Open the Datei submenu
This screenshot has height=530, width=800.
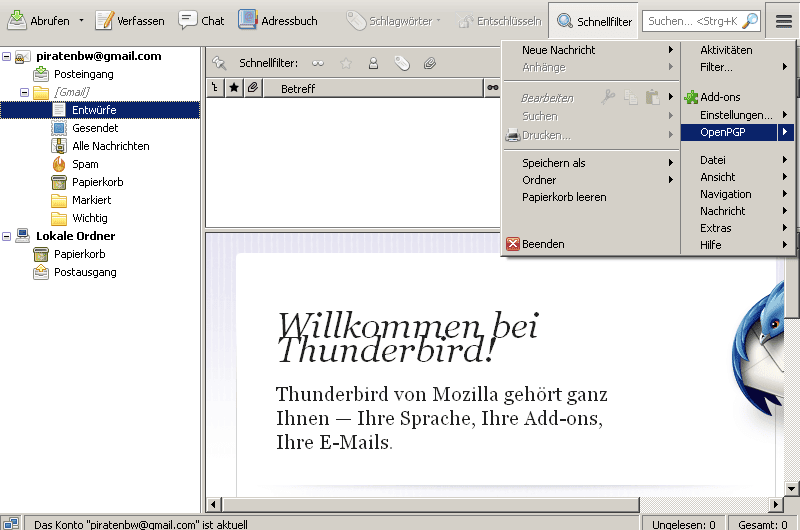pos(738,160)
